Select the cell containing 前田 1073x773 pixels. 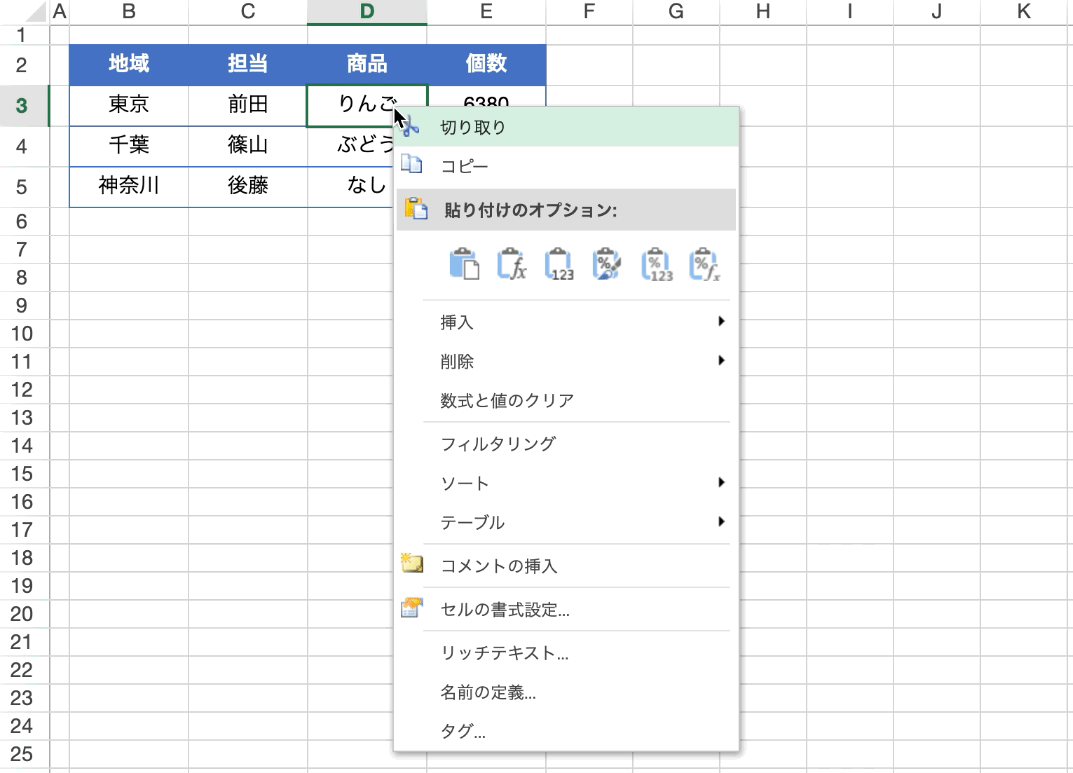click(248, 106)
